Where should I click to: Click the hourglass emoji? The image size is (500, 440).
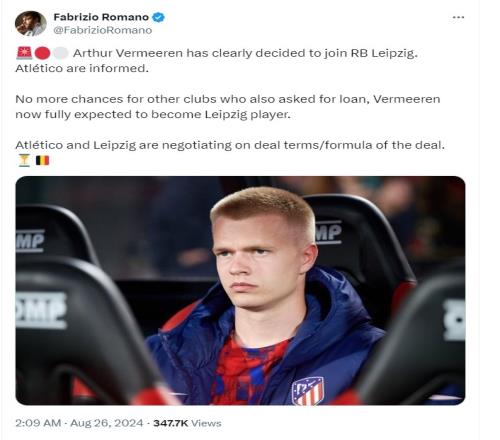[x=24, y=161]
